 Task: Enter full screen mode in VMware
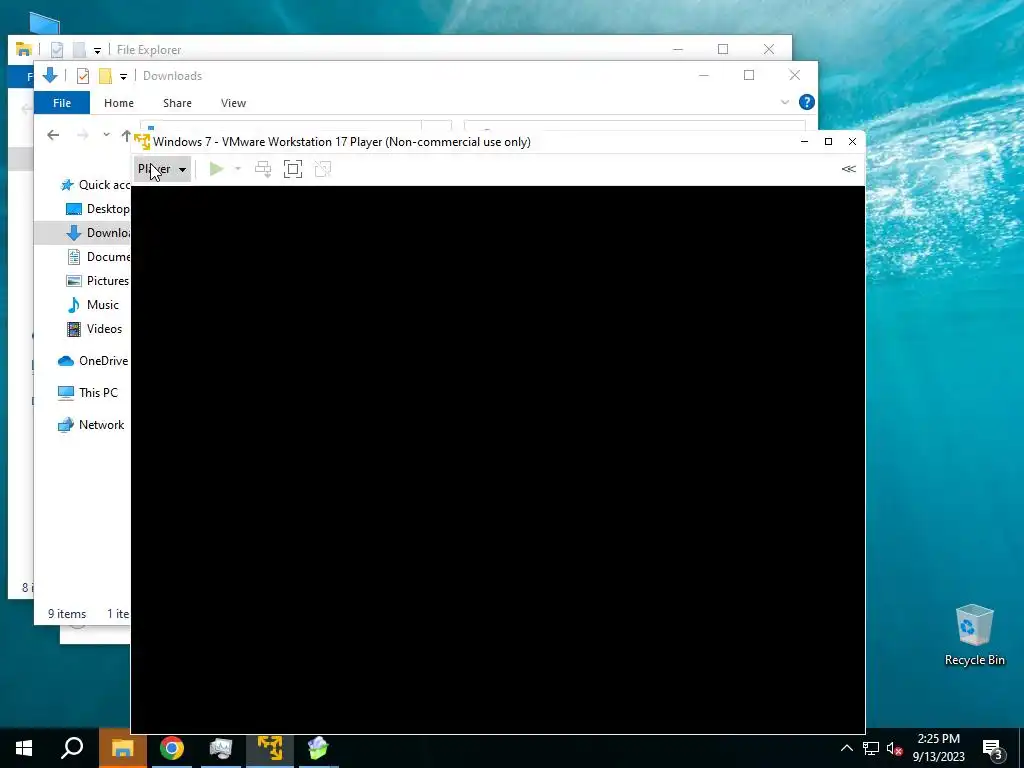tap(293, 169)
